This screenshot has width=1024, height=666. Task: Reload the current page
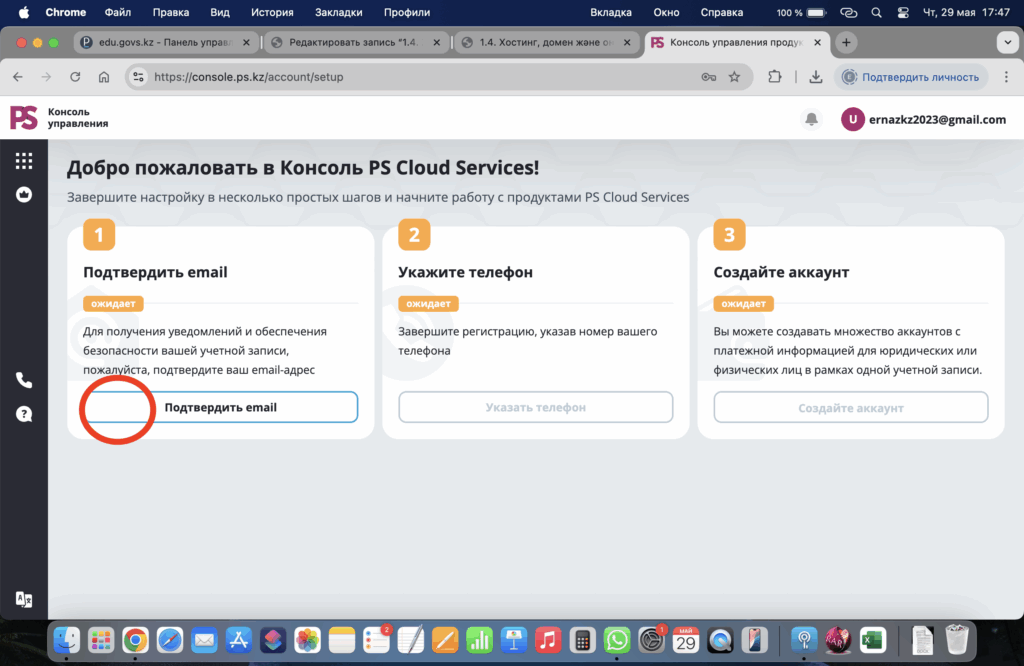click(75, 77)
